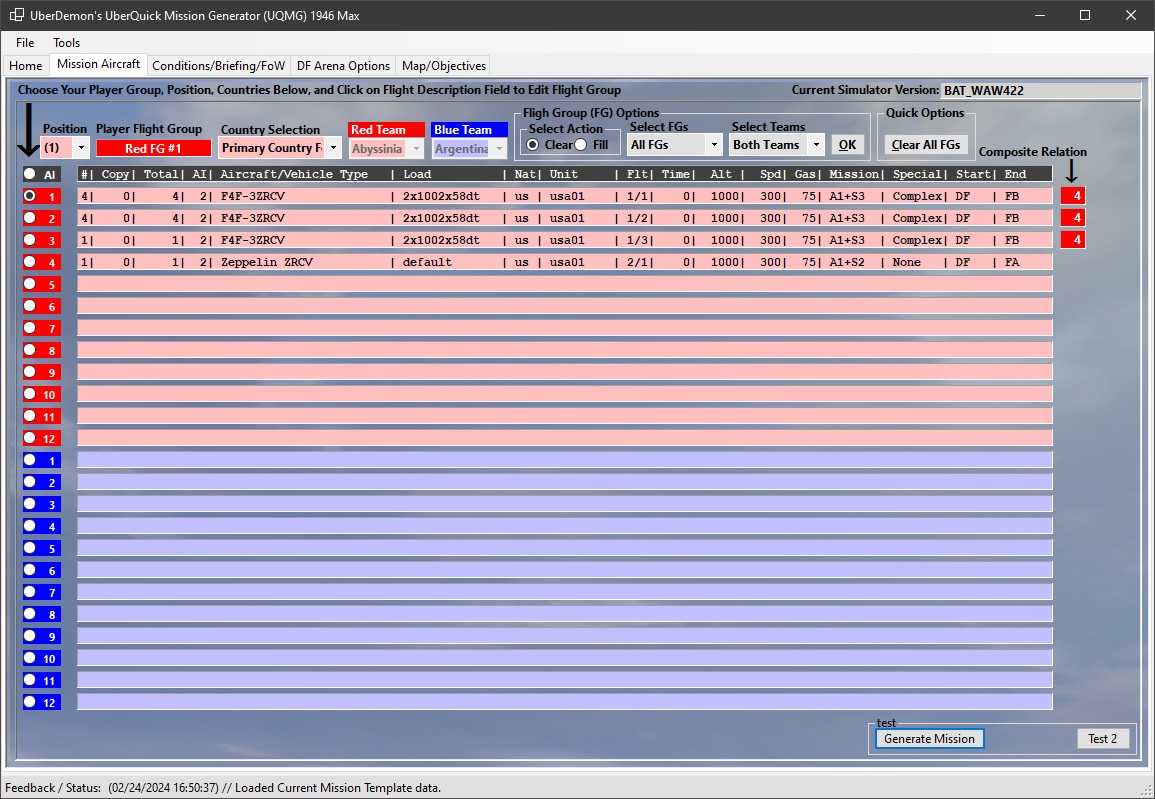Click the empty Red flight group 5 field
Screen dimensions: 1155x799
tap(565, 284)
